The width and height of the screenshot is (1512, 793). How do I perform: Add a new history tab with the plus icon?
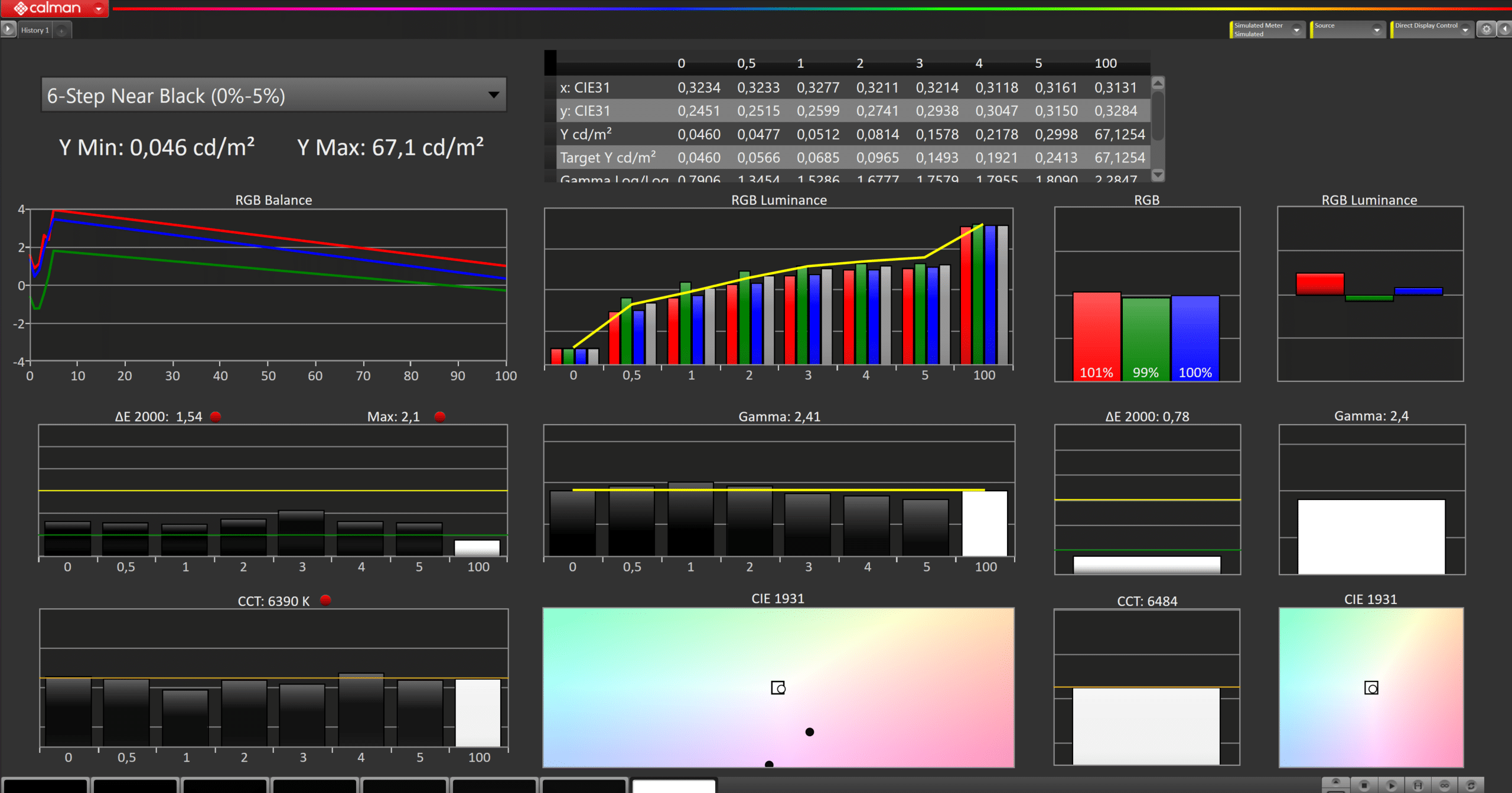click(x=61, y=30)
